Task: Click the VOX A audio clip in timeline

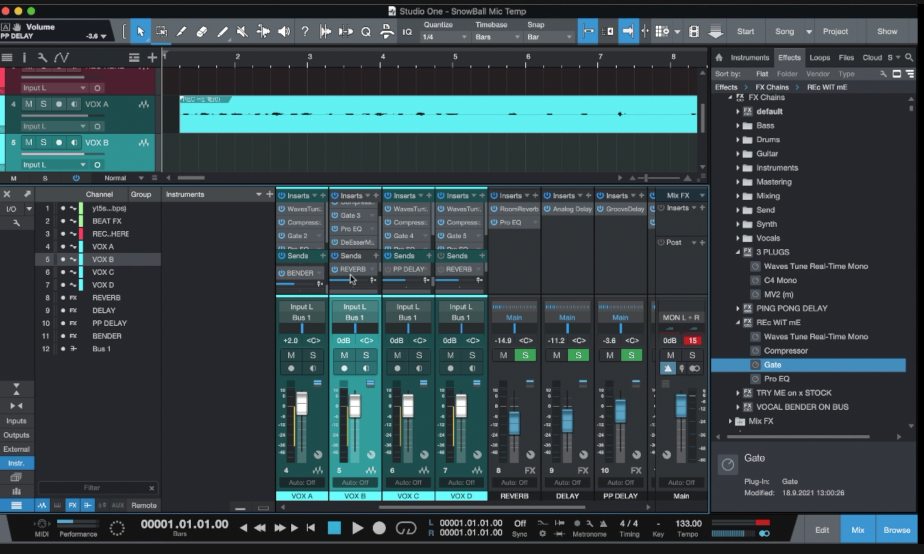Action: pyautogui.click(x=438, y=114)
